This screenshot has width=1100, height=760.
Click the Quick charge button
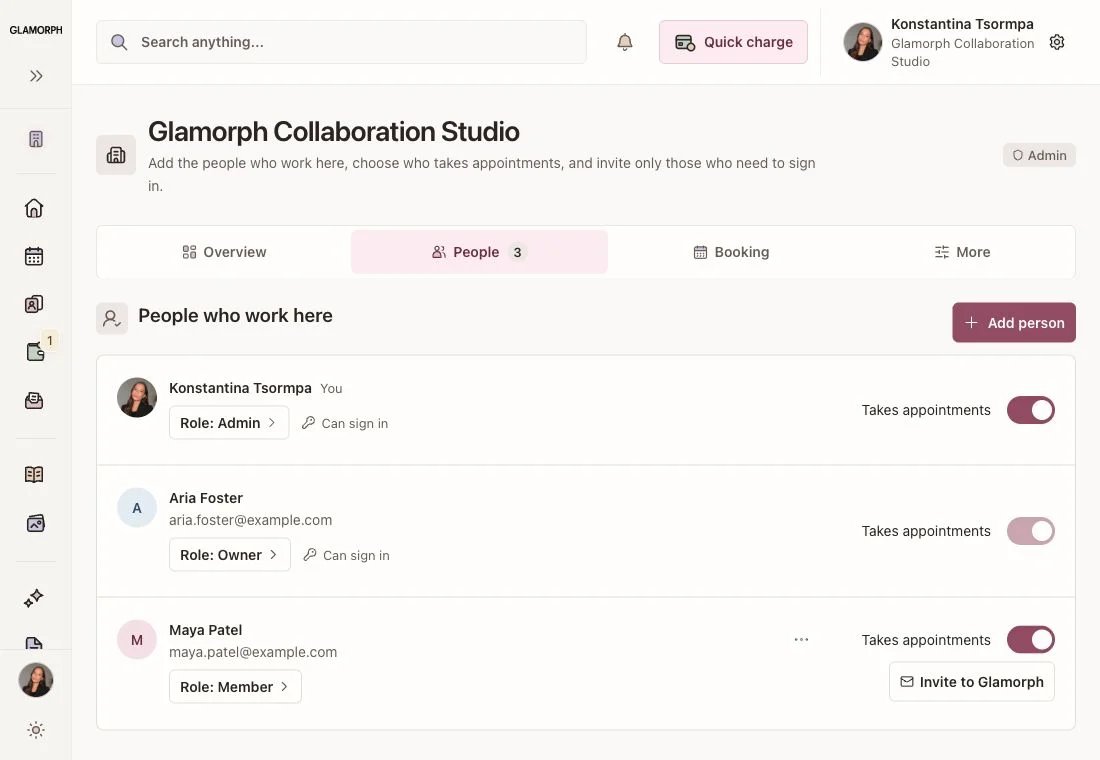pos(733,42)
